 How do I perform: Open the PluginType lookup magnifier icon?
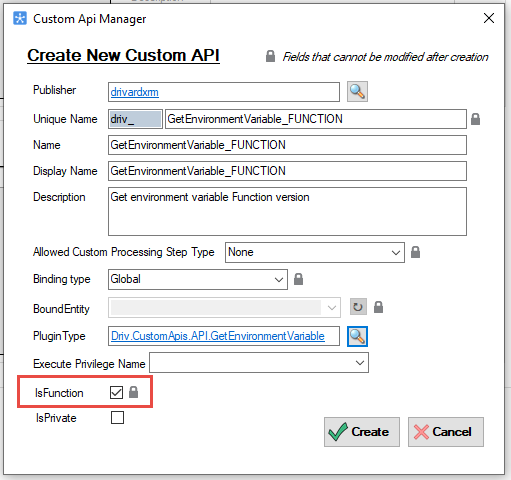pos(357,336)
